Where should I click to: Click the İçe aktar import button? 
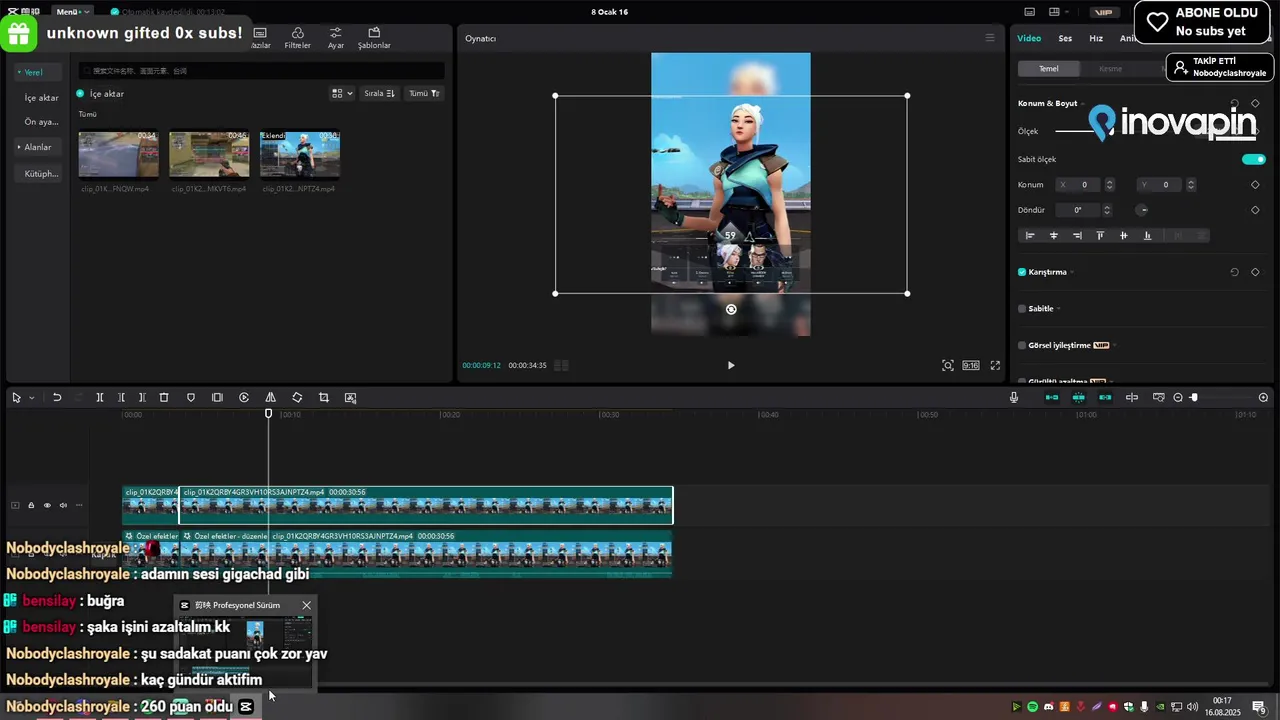coord(100,94)
